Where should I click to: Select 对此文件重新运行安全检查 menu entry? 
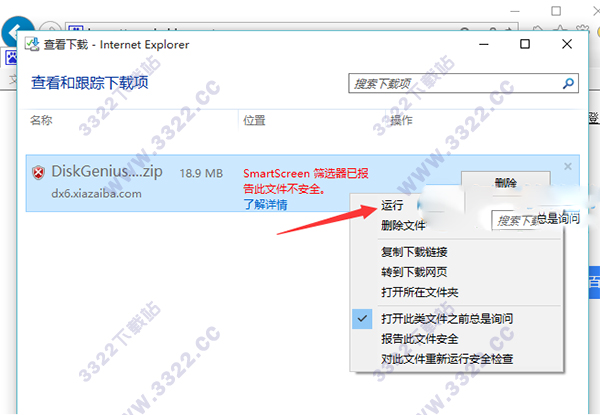[x=447, y=359]
